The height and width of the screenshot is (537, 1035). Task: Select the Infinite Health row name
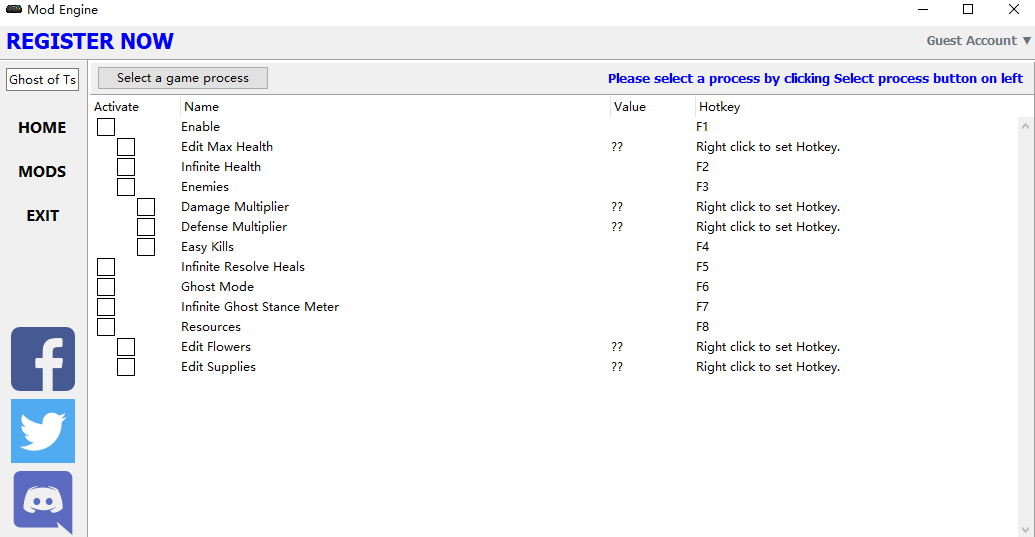[x=221, y=166]
